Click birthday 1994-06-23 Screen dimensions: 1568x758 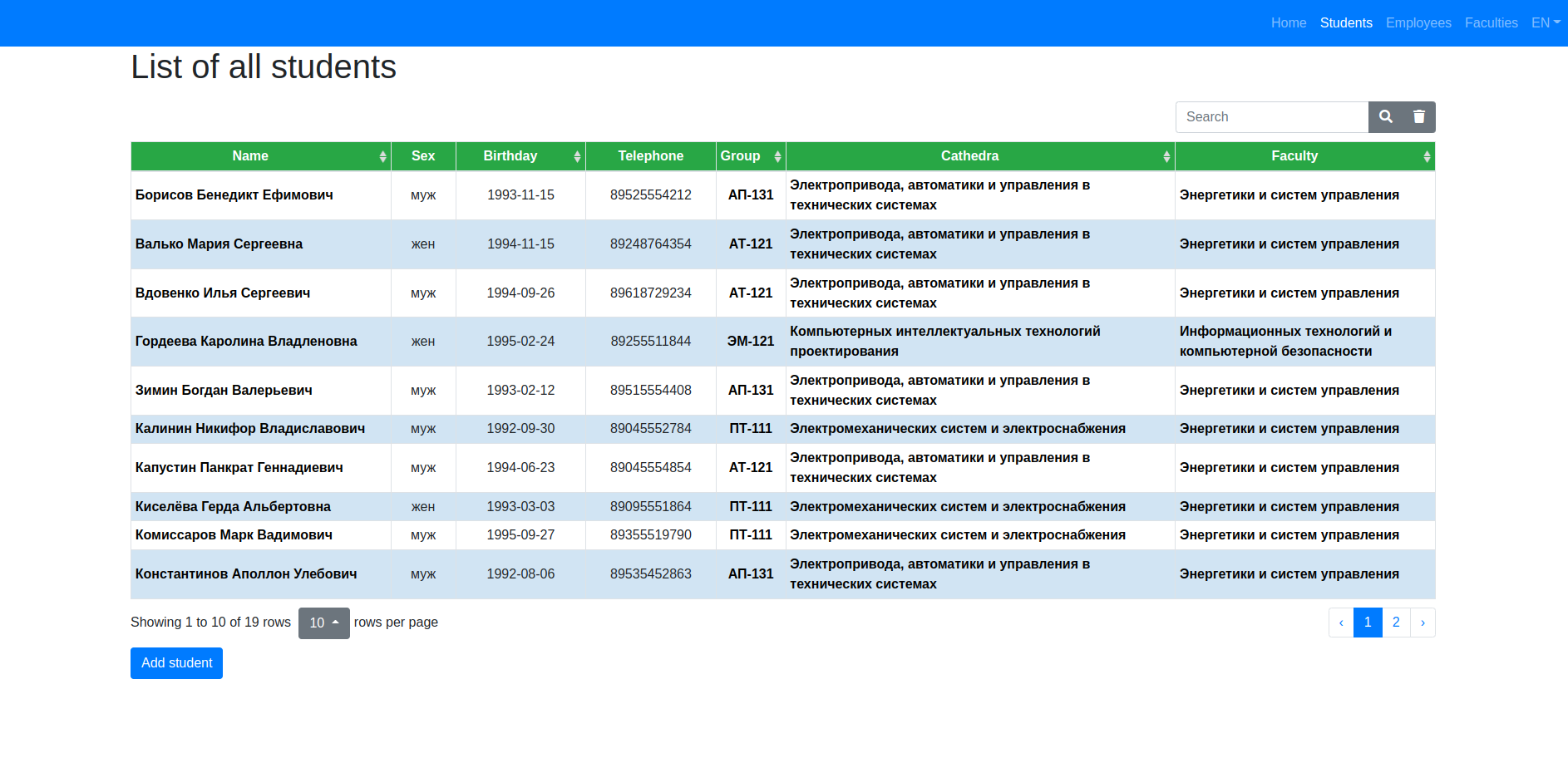520,468
